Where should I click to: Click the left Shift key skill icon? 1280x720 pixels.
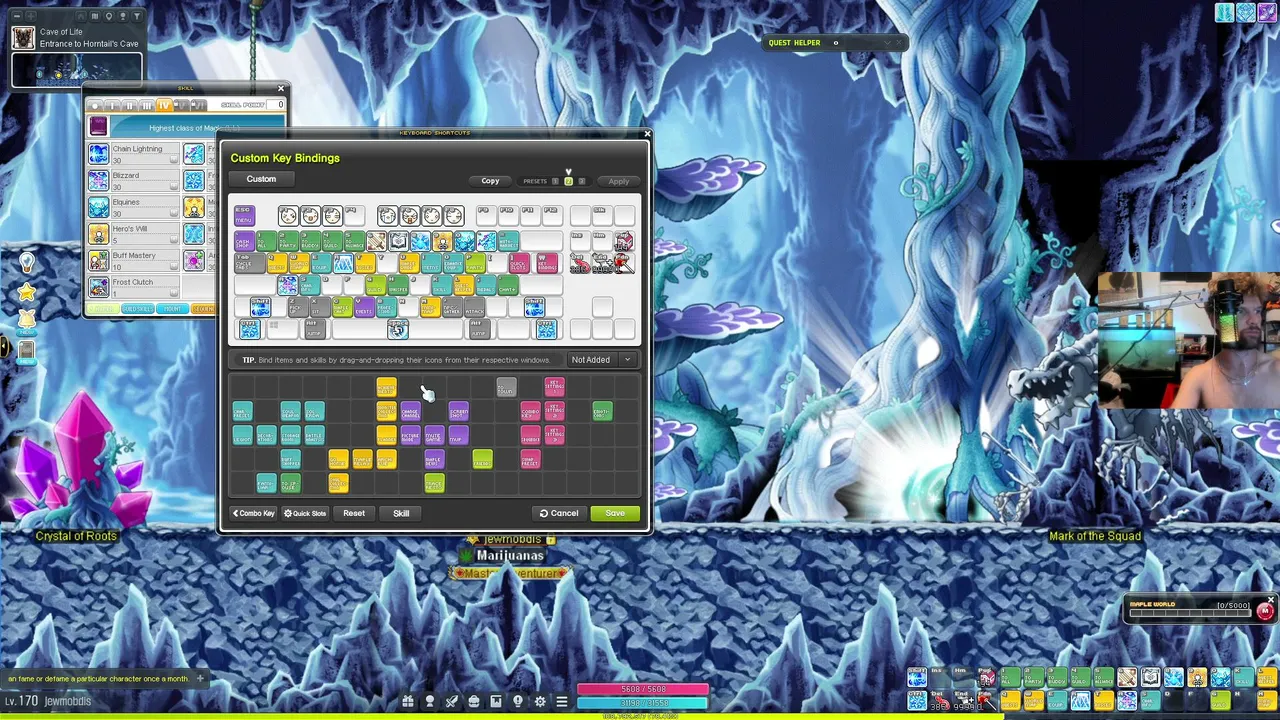(x=260, y=307)
